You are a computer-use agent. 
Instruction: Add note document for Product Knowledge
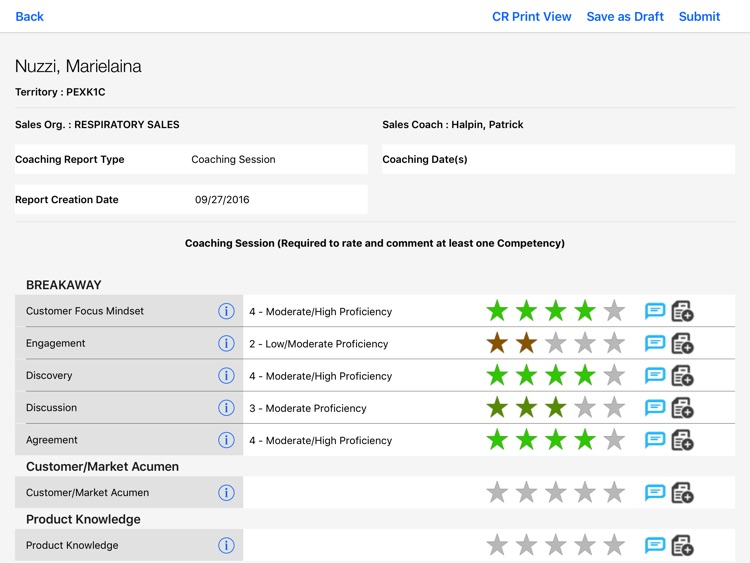pyautogui.click(x=683, y=545)
